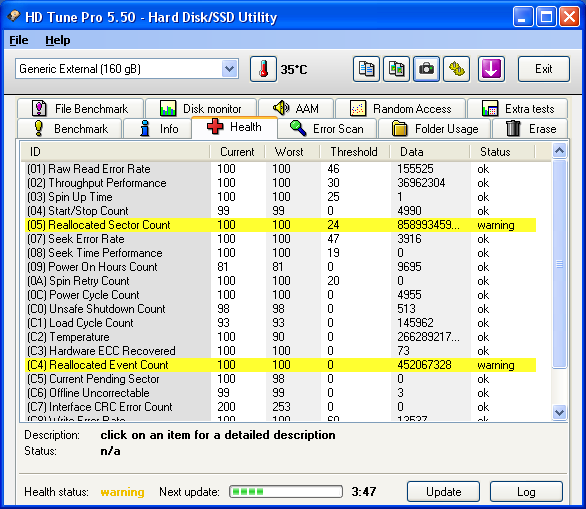This screenshot has height=509, width=586.
Task: Click the Current column header
Action: tap(237, 152)
